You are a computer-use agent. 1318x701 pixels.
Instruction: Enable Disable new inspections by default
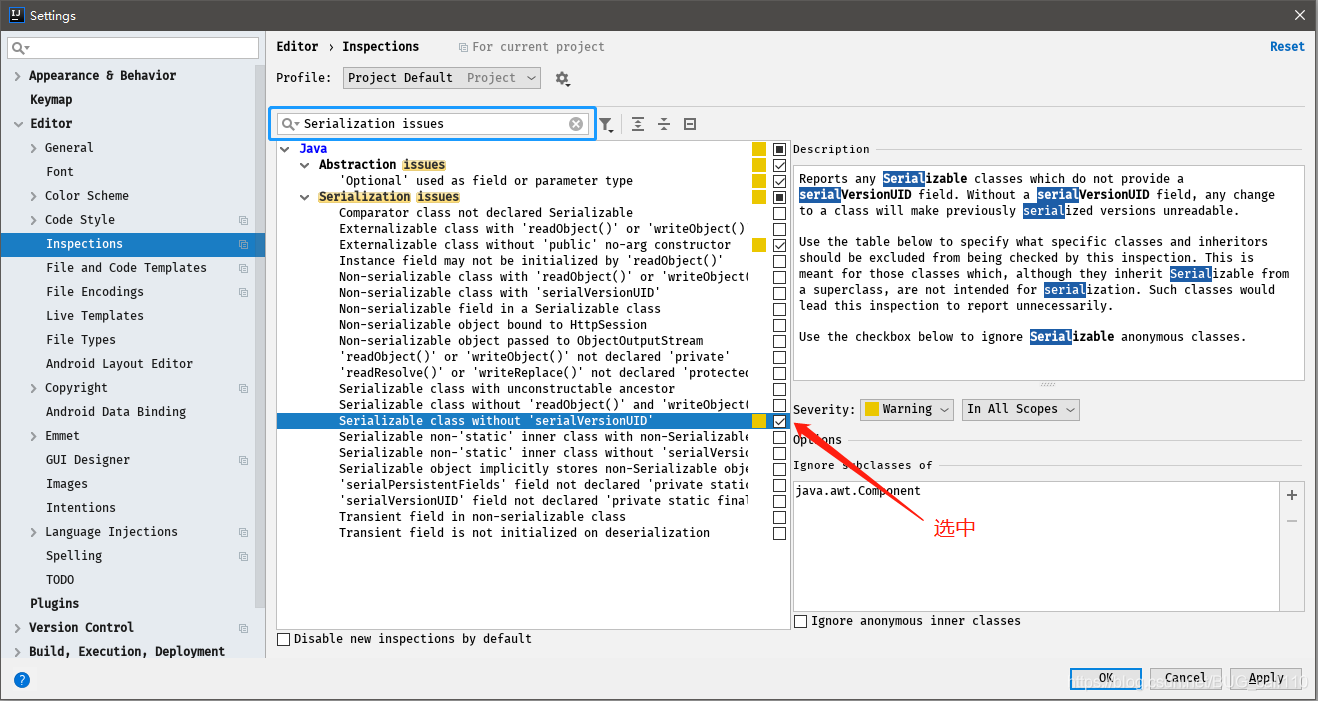283,638
